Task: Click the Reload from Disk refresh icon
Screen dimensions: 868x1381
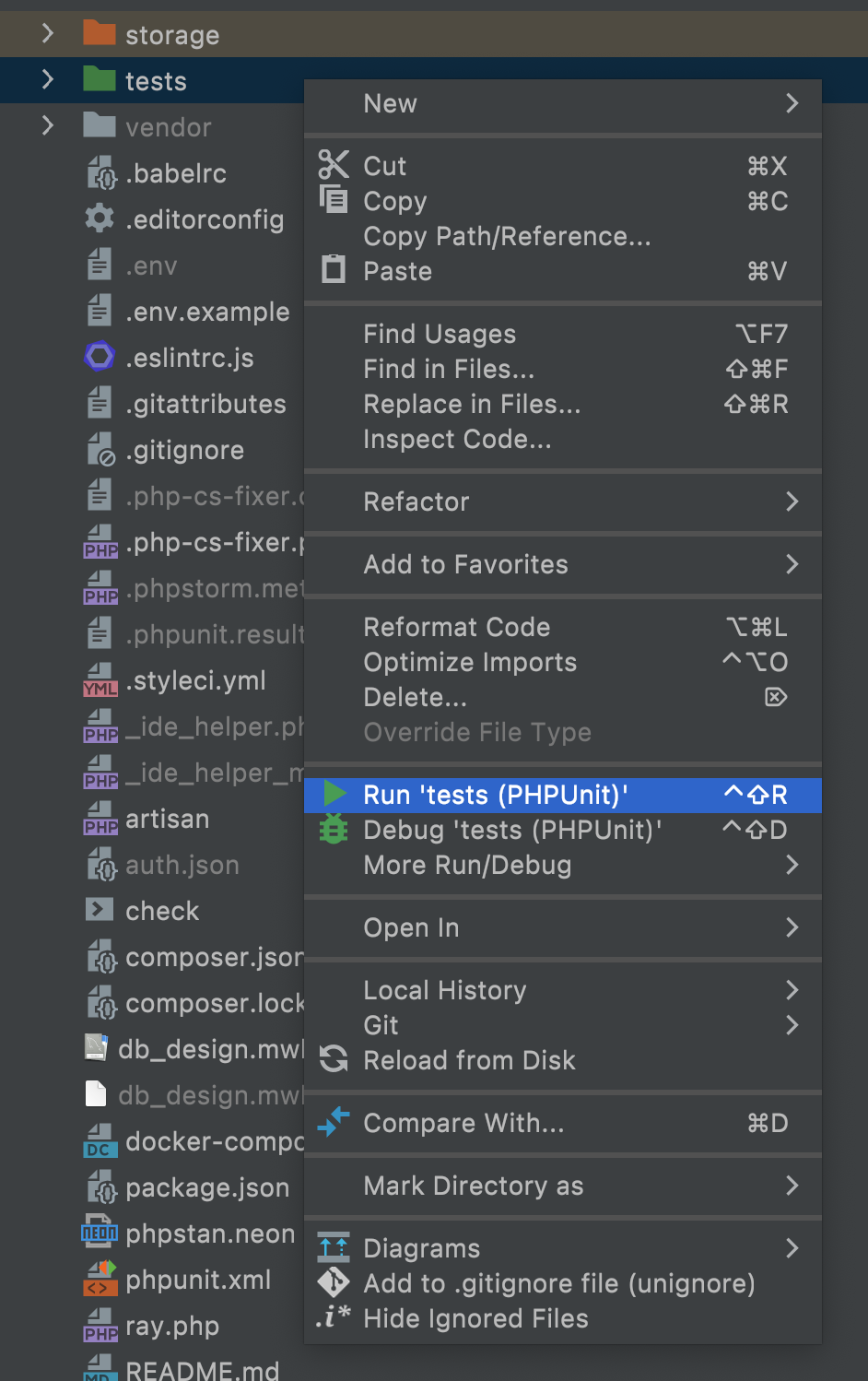Action: click(333, 1060)
